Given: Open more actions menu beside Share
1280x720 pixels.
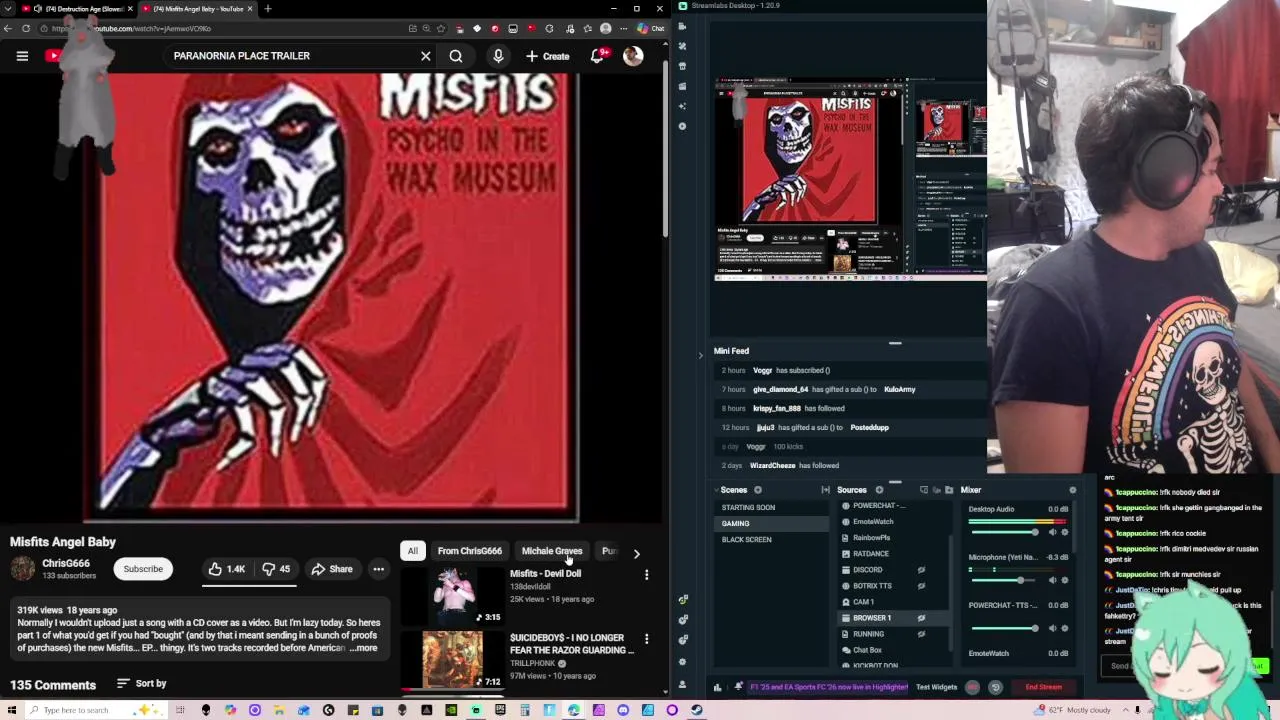Looking at the screenshot, I should [378, 569].
